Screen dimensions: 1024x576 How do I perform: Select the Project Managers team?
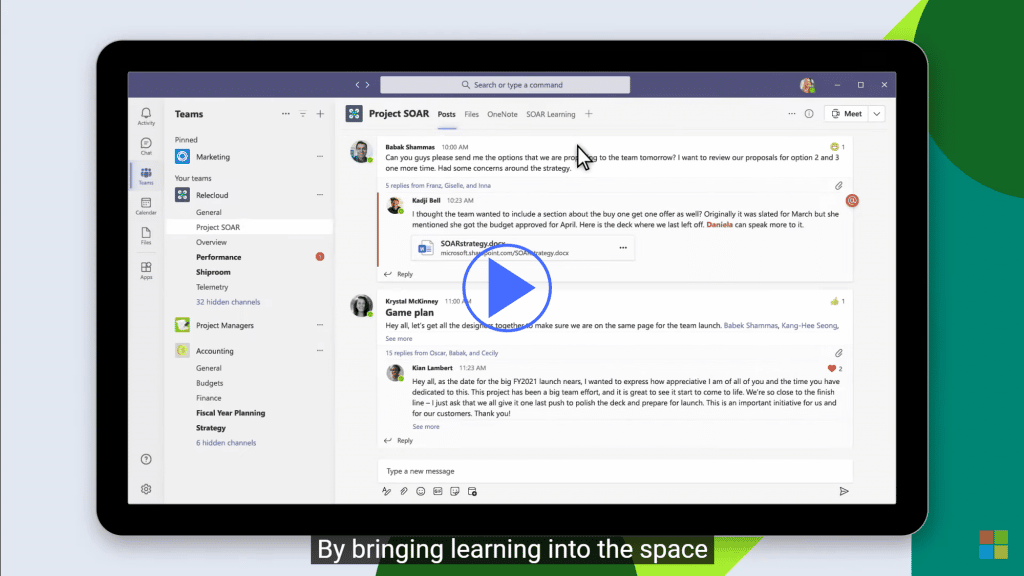225,325
